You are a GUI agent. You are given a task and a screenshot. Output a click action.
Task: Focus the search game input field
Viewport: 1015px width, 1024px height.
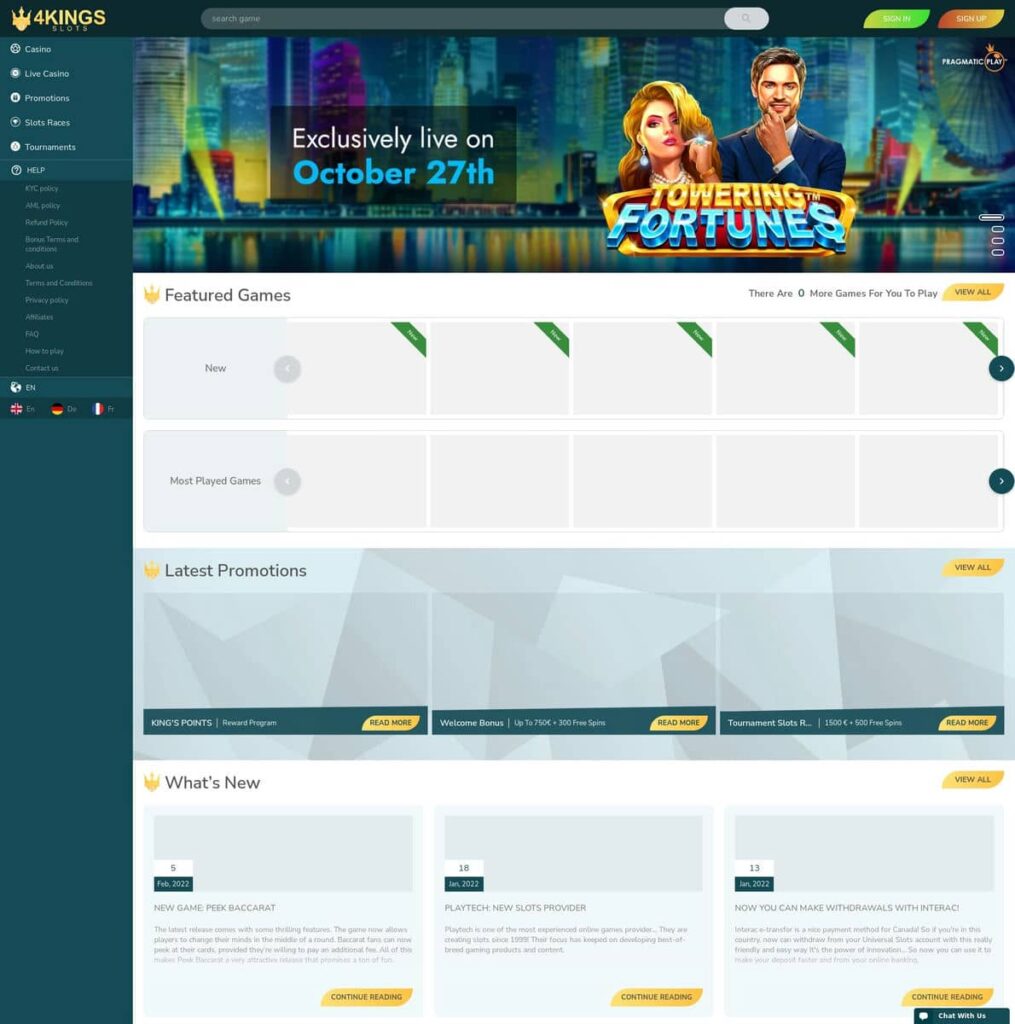click(462, 18)
